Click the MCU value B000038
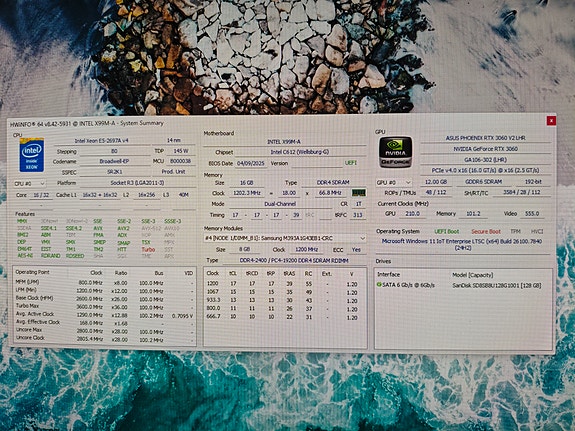The height and width of the screenshot is (431, 575). (180, 161)
